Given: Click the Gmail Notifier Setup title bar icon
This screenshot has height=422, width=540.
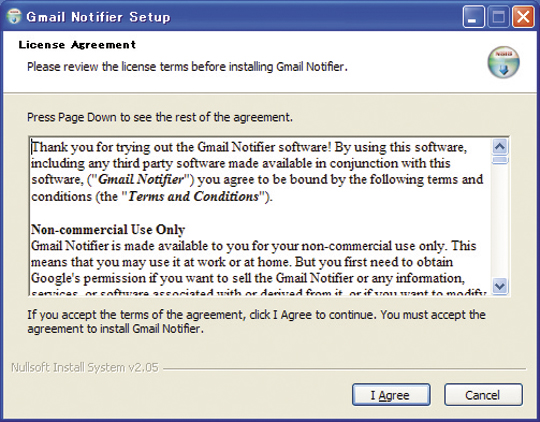Looking at the screenshot, I should 14,17.
